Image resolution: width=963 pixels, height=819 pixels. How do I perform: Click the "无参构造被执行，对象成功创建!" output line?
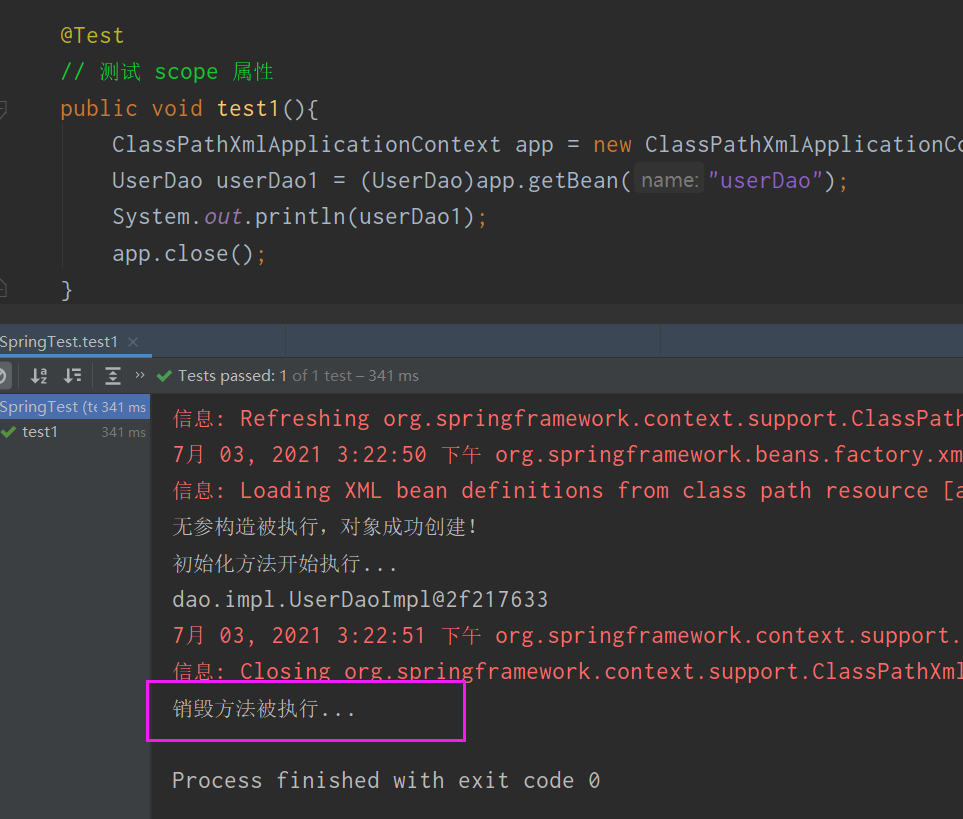[x=326, y=527]
